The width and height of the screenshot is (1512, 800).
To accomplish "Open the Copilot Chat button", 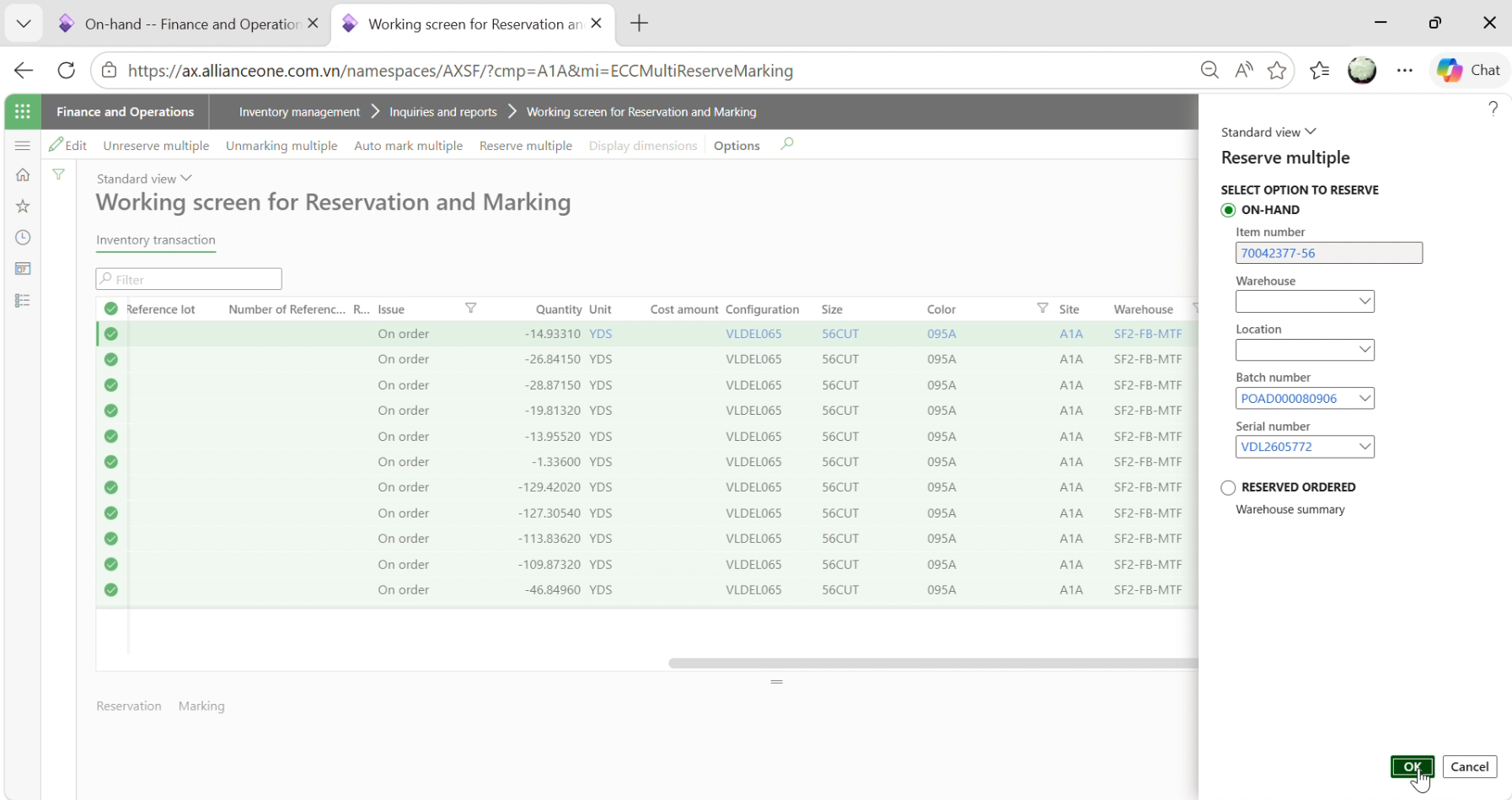I will (1469, 70).
